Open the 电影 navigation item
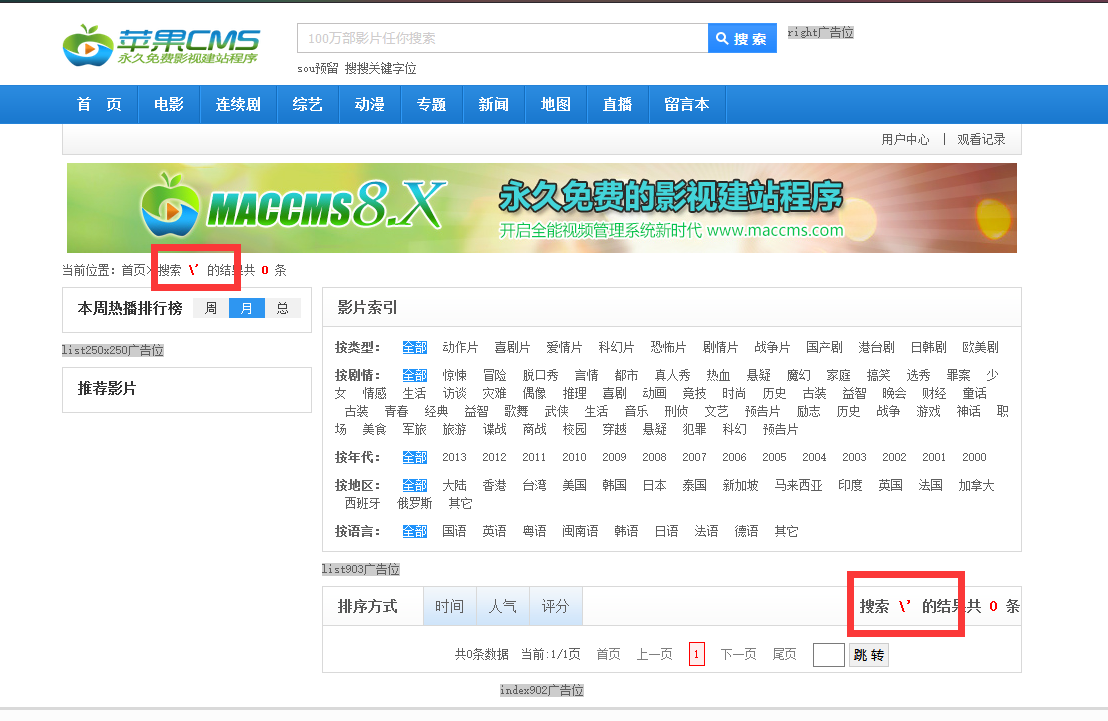Image resolution: width=1108 pixels, height=721 pixels. coord(169,105)
